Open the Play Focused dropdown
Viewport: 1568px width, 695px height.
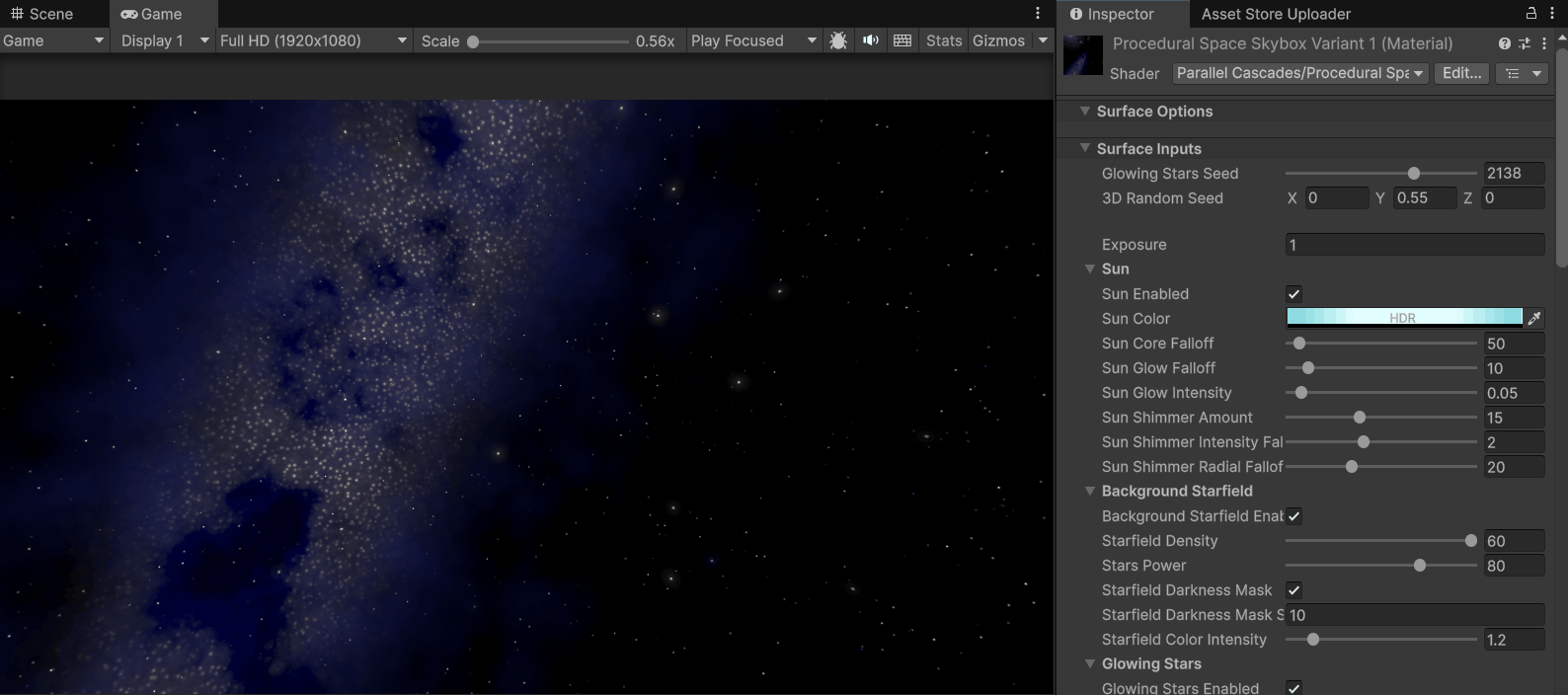click(x=753, y=40)
